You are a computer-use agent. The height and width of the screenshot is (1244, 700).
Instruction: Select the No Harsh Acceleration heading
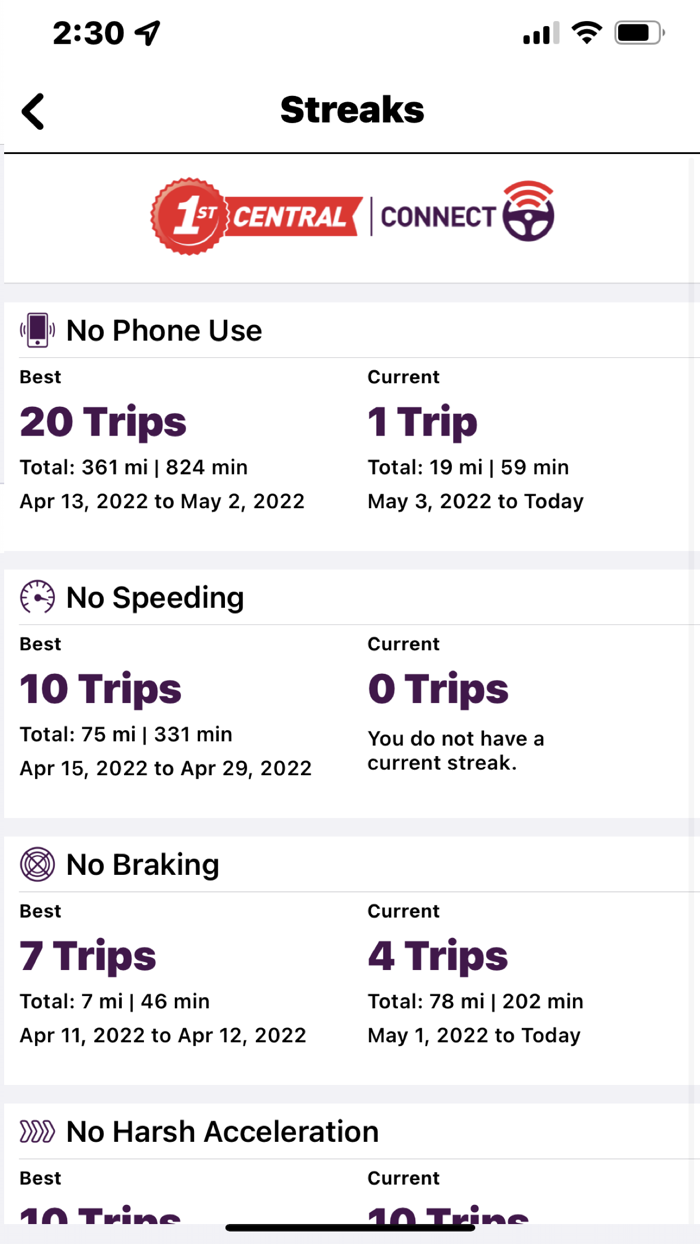coord(222,1131)
